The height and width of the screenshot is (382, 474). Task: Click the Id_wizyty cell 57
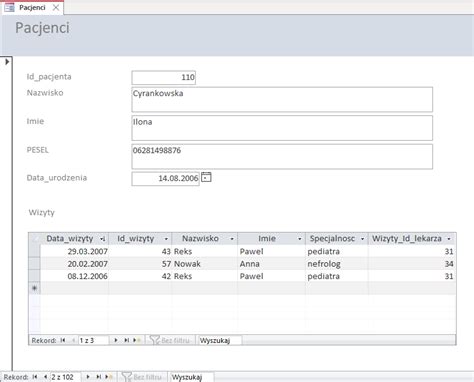(140, 264)
